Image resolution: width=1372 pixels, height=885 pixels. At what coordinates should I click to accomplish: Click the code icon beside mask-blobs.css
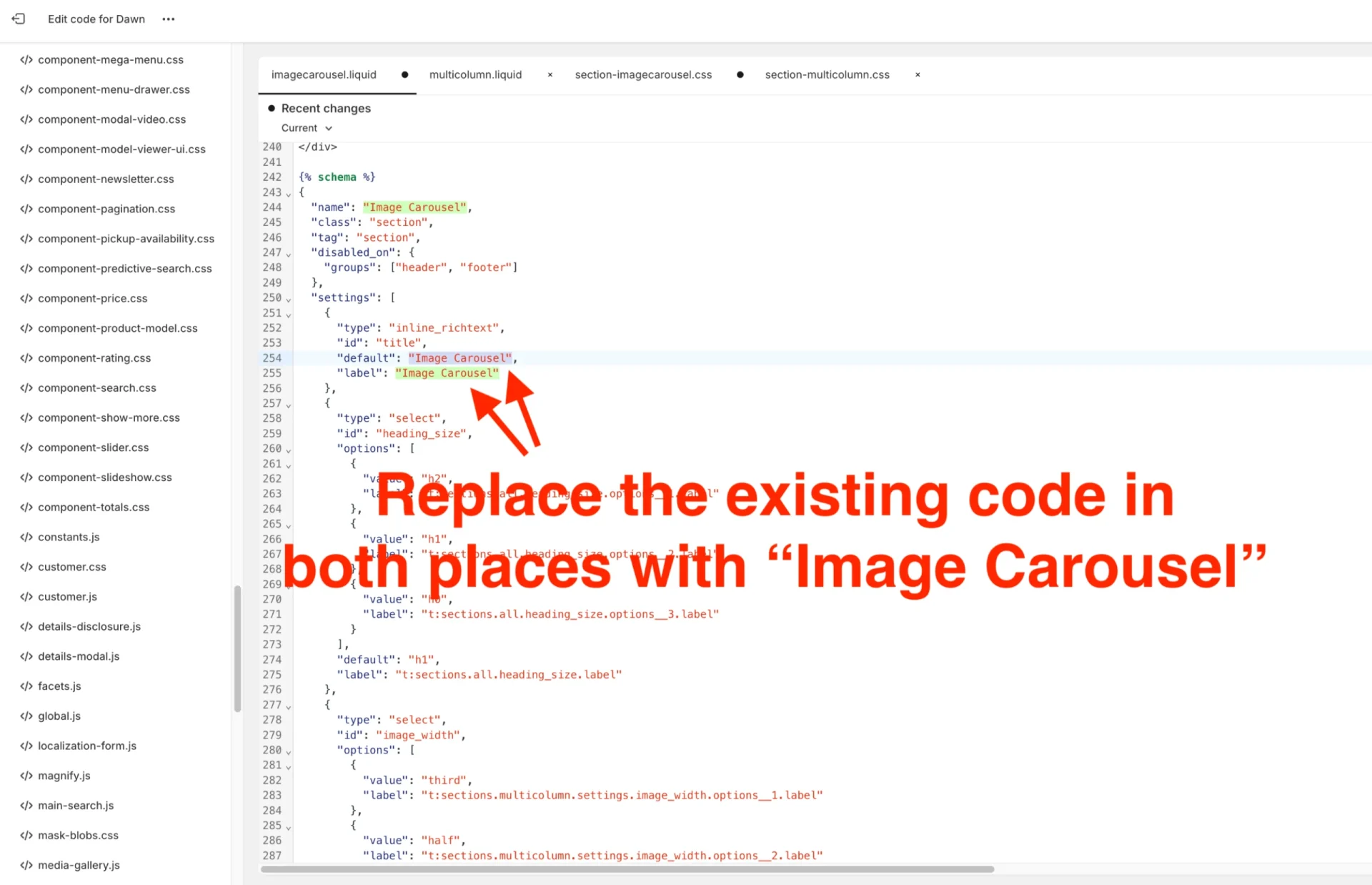[26, 835]
